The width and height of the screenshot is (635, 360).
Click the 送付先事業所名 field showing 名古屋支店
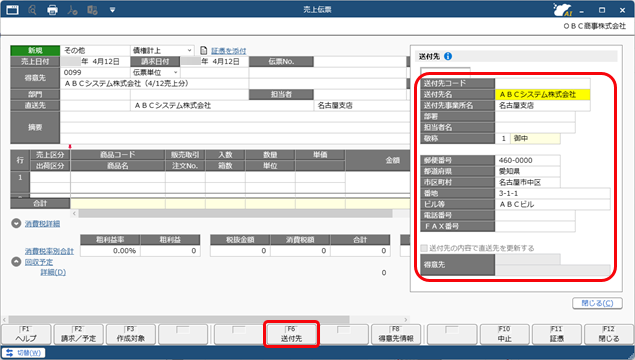543,105
